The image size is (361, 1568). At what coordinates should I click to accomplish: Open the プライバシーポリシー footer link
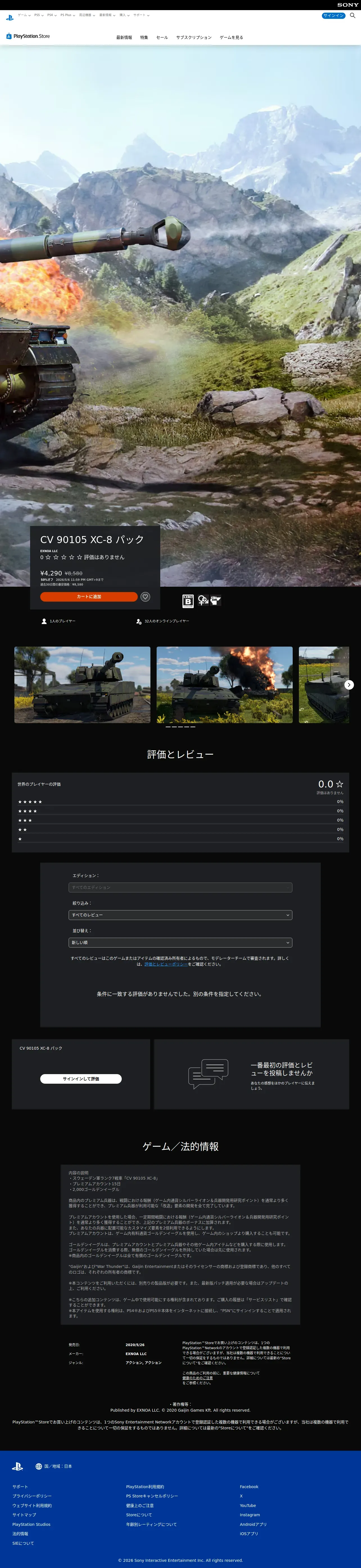coord(32,1496)
